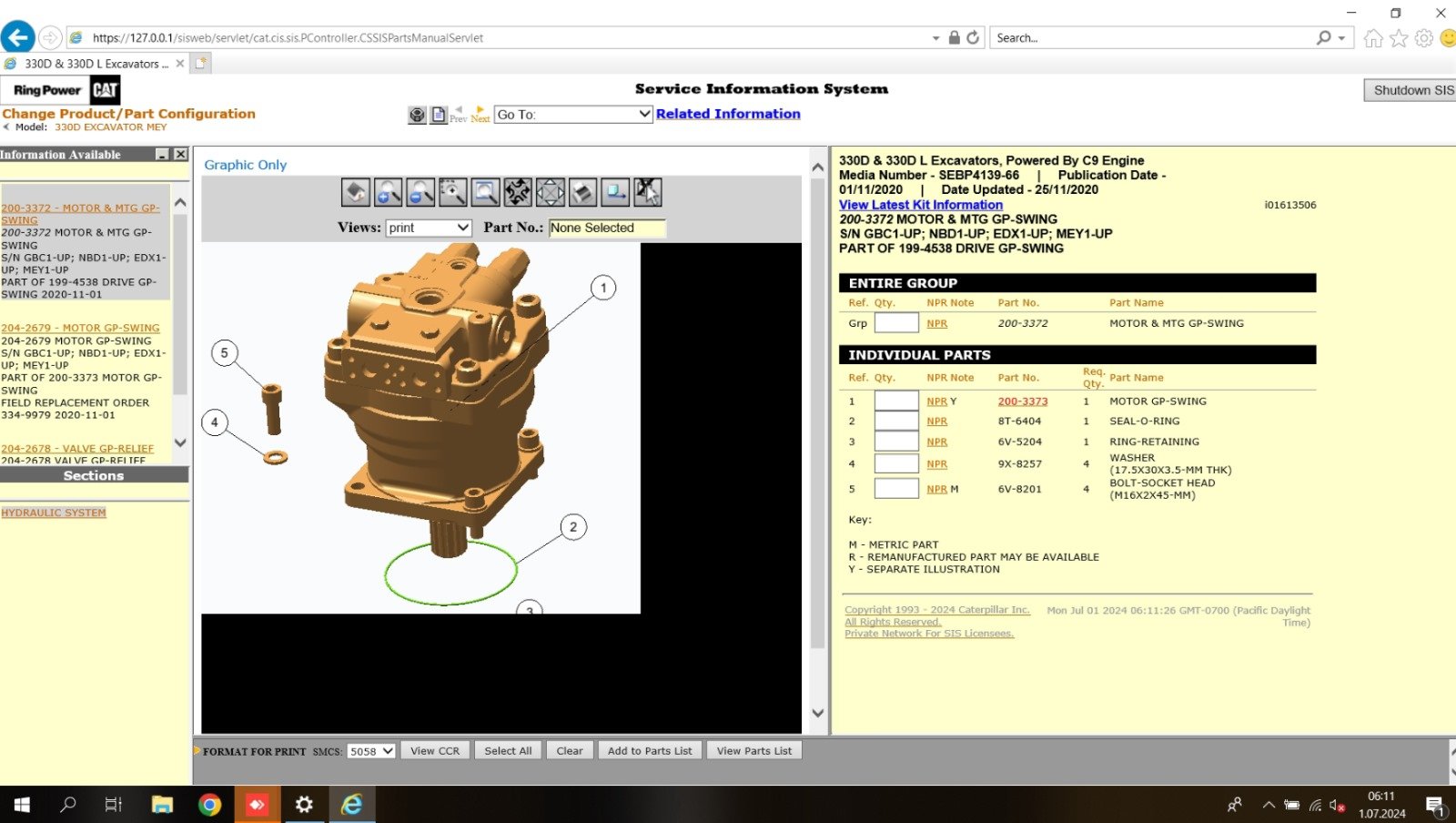Show hidden tray icons chevron
Screen dimensions: 1456x823
pos(1268,805)
